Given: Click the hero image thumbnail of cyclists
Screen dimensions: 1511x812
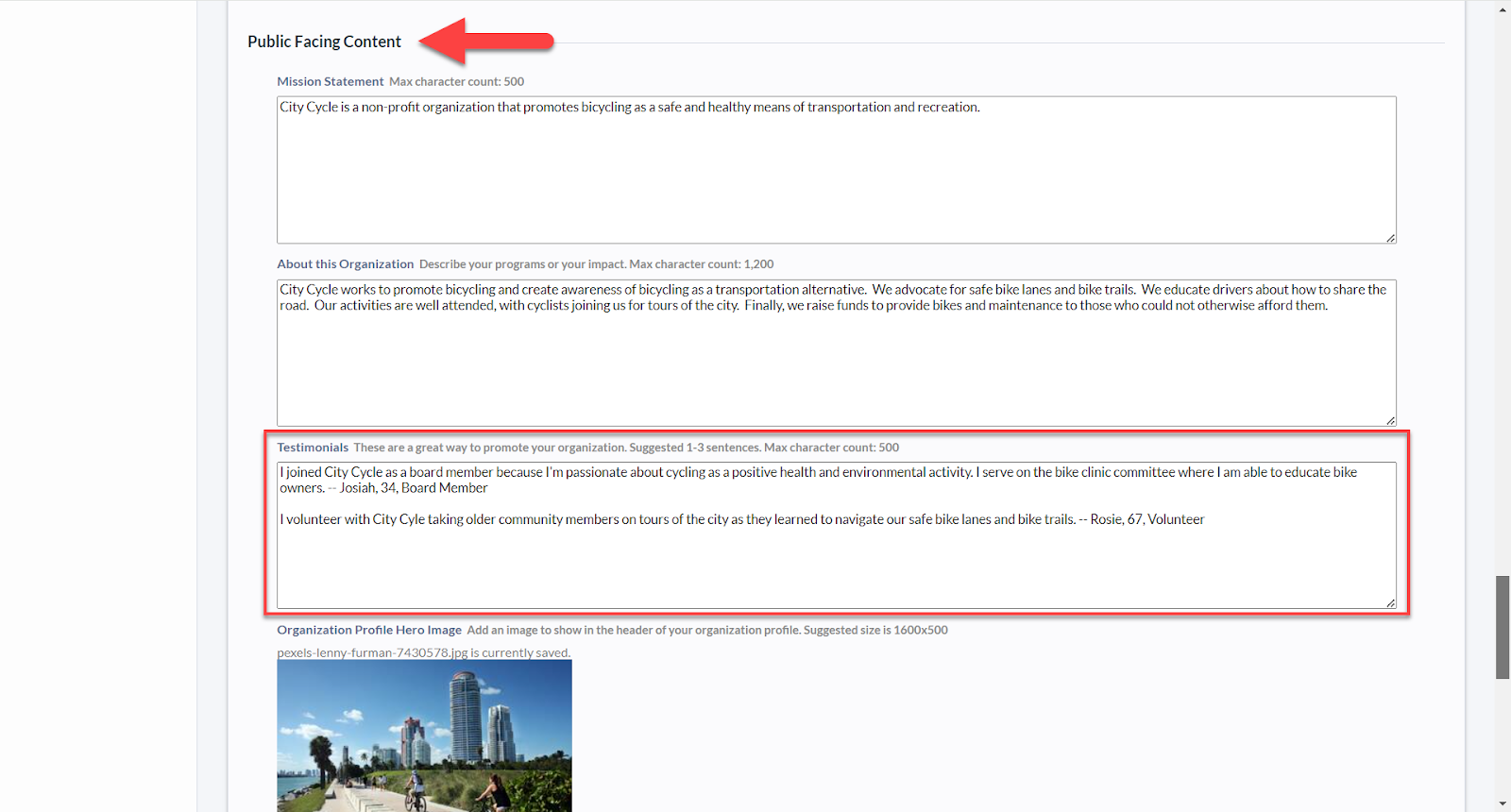Looking at the screenshot, I should tap(424, 736).
